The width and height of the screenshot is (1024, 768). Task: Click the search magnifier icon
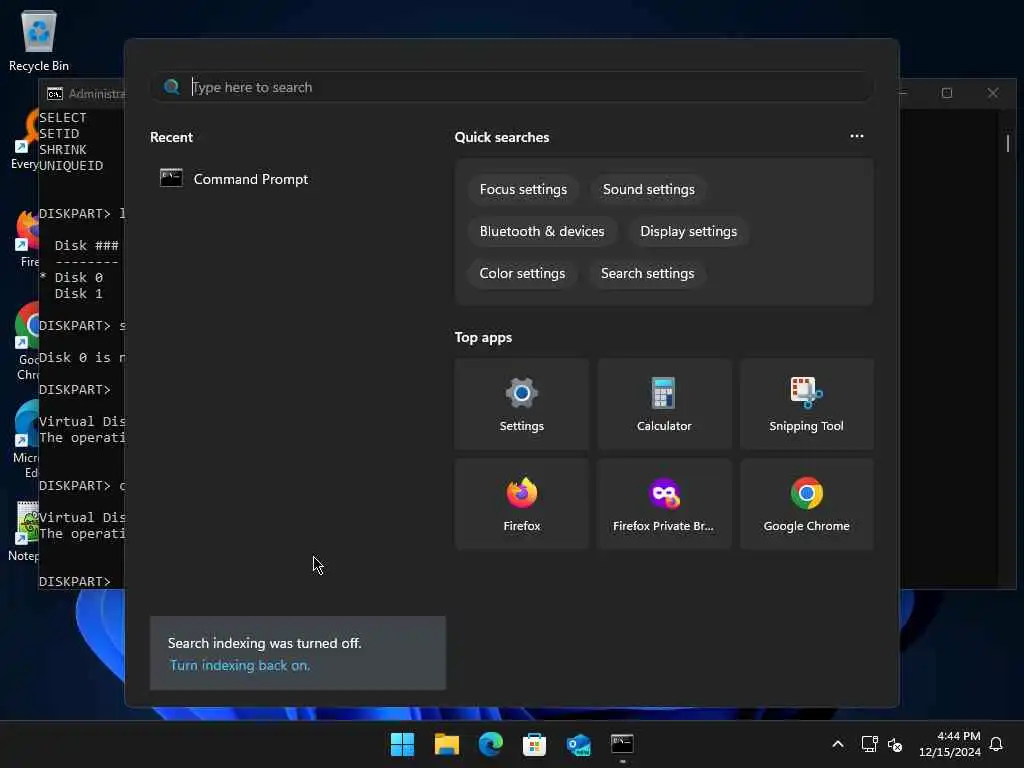click(x=172, y=87)
